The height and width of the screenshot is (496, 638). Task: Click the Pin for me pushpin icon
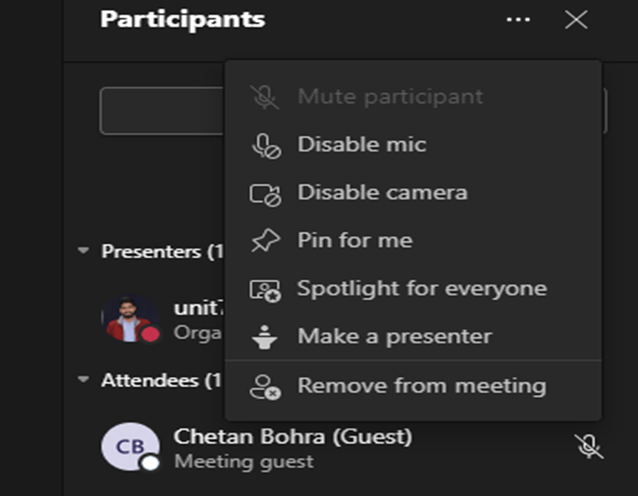coord(265,240)
